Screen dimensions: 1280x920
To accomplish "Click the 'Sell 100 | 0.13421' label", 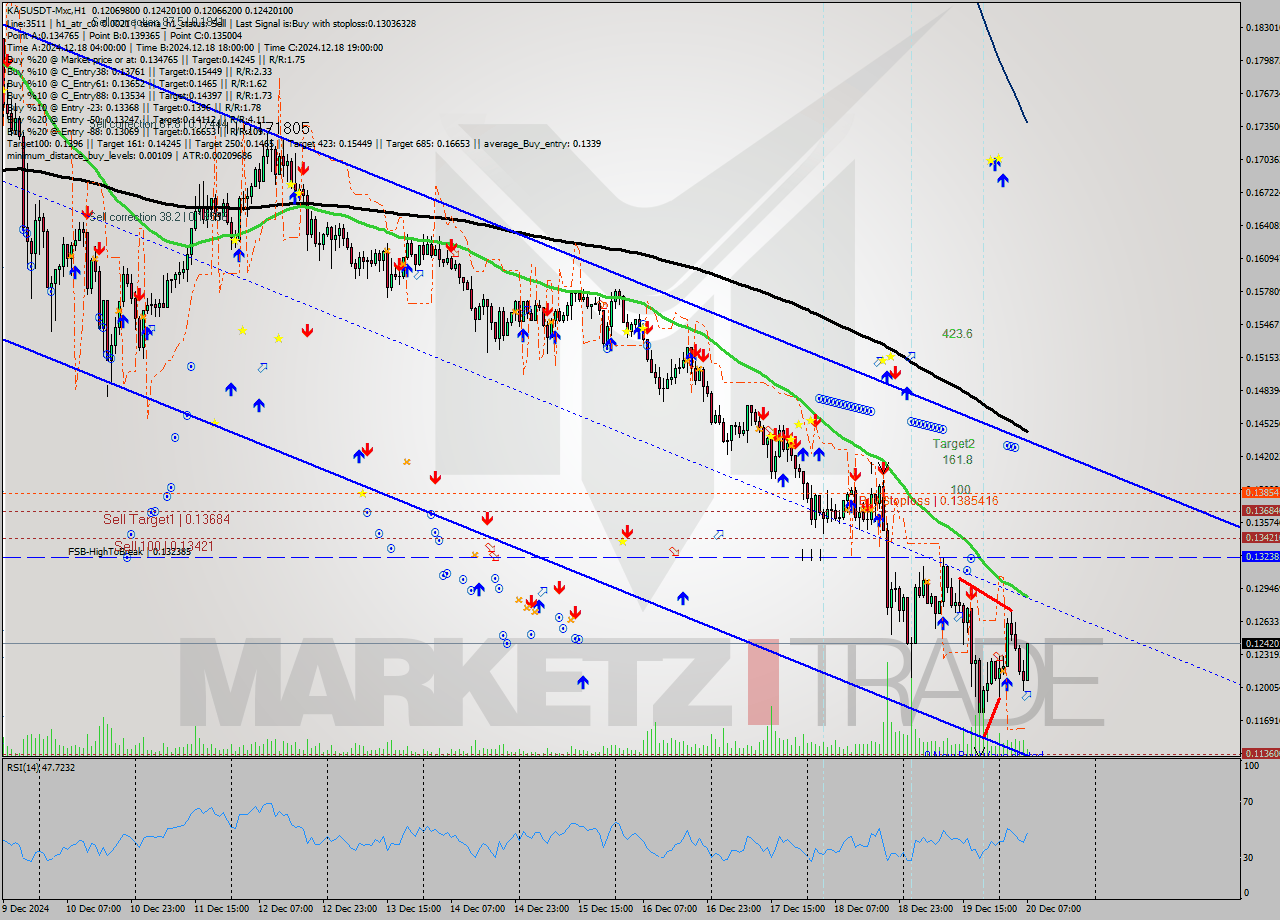I will tap(164, 546).
